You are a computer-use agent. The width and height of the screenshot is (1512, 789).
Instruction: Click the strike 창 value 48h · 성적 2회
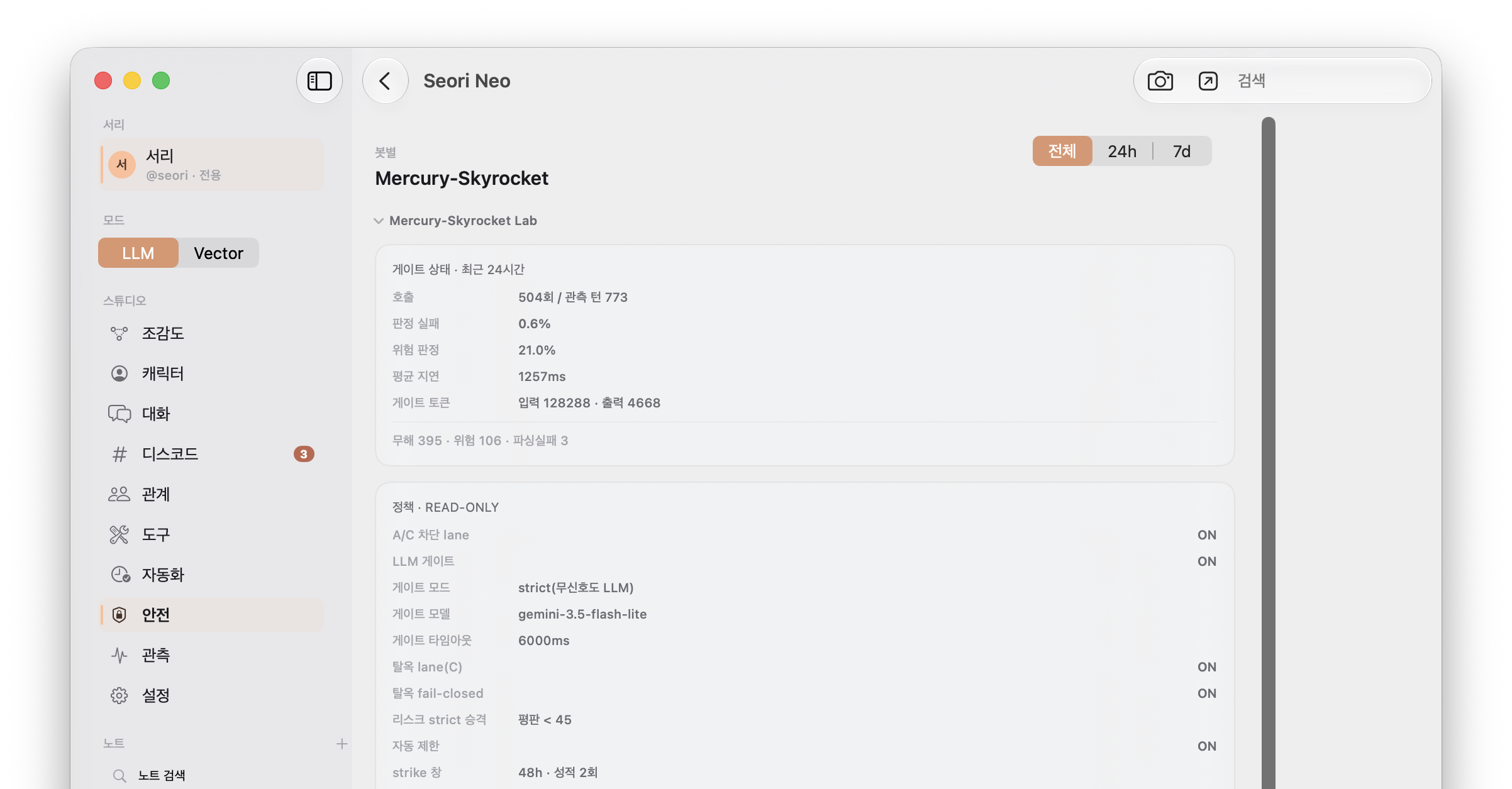click(558, 773)
